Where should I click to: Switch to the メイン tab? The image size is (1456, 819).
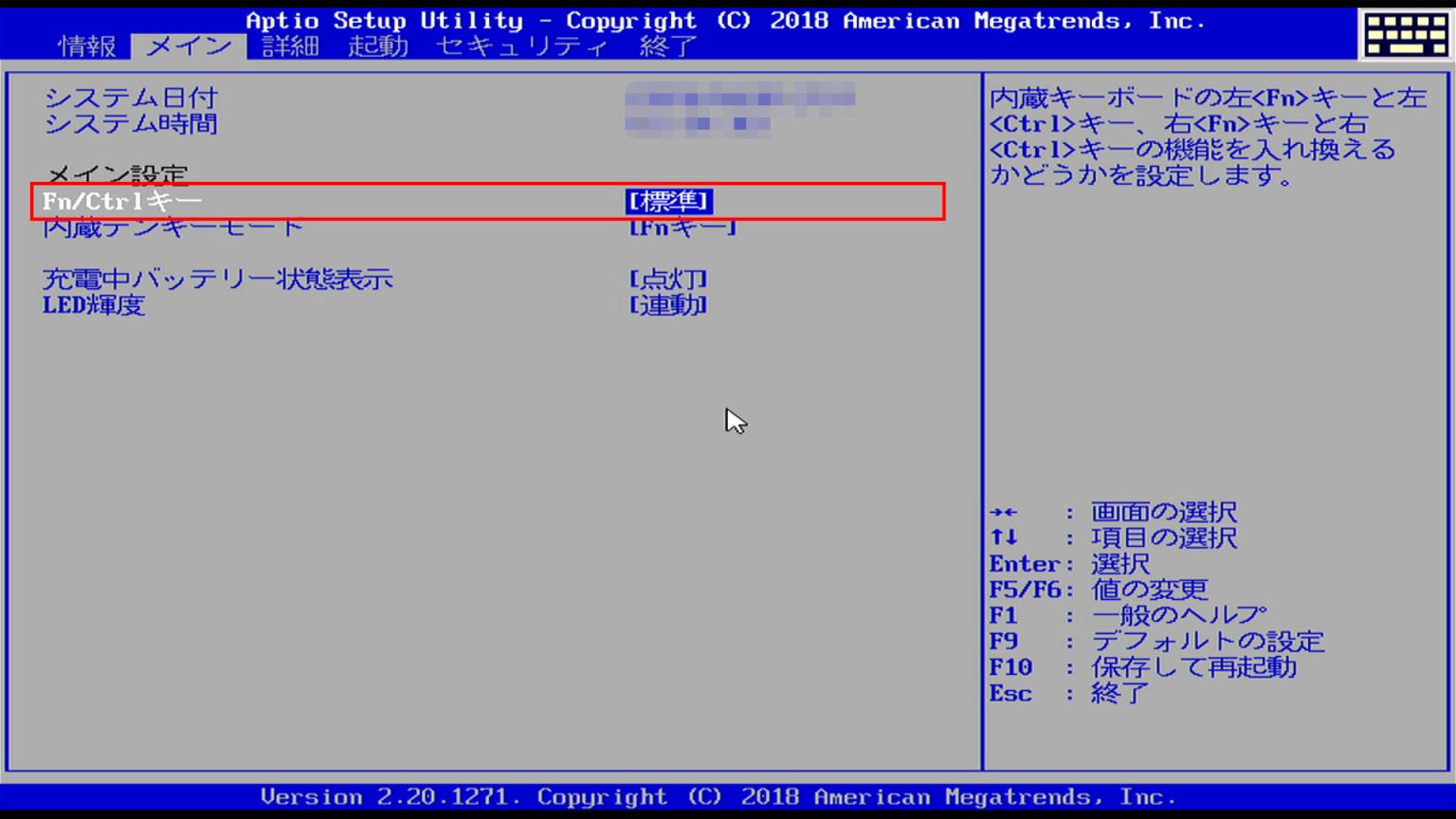click(x=187, y=45)
